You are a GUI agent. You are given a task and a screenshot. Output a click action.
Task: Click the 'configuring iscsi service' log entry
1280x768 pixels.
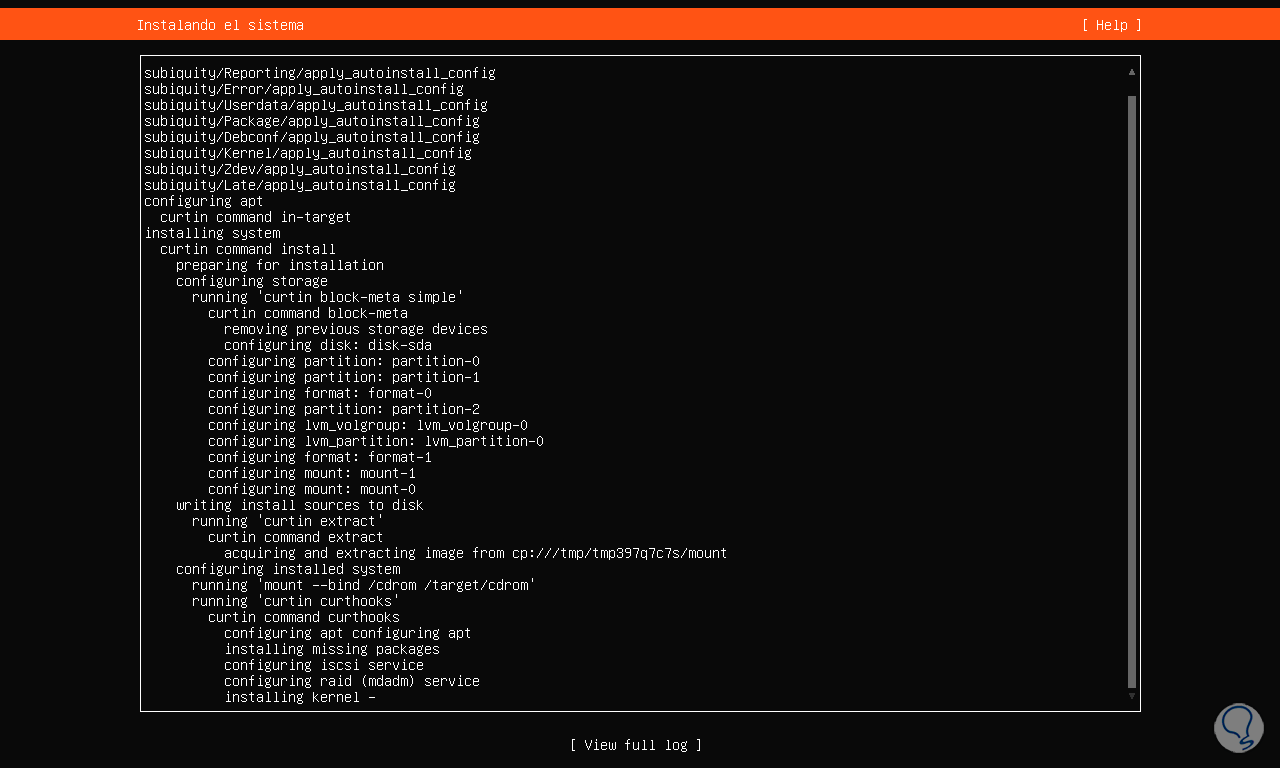(x=323, y=665)
